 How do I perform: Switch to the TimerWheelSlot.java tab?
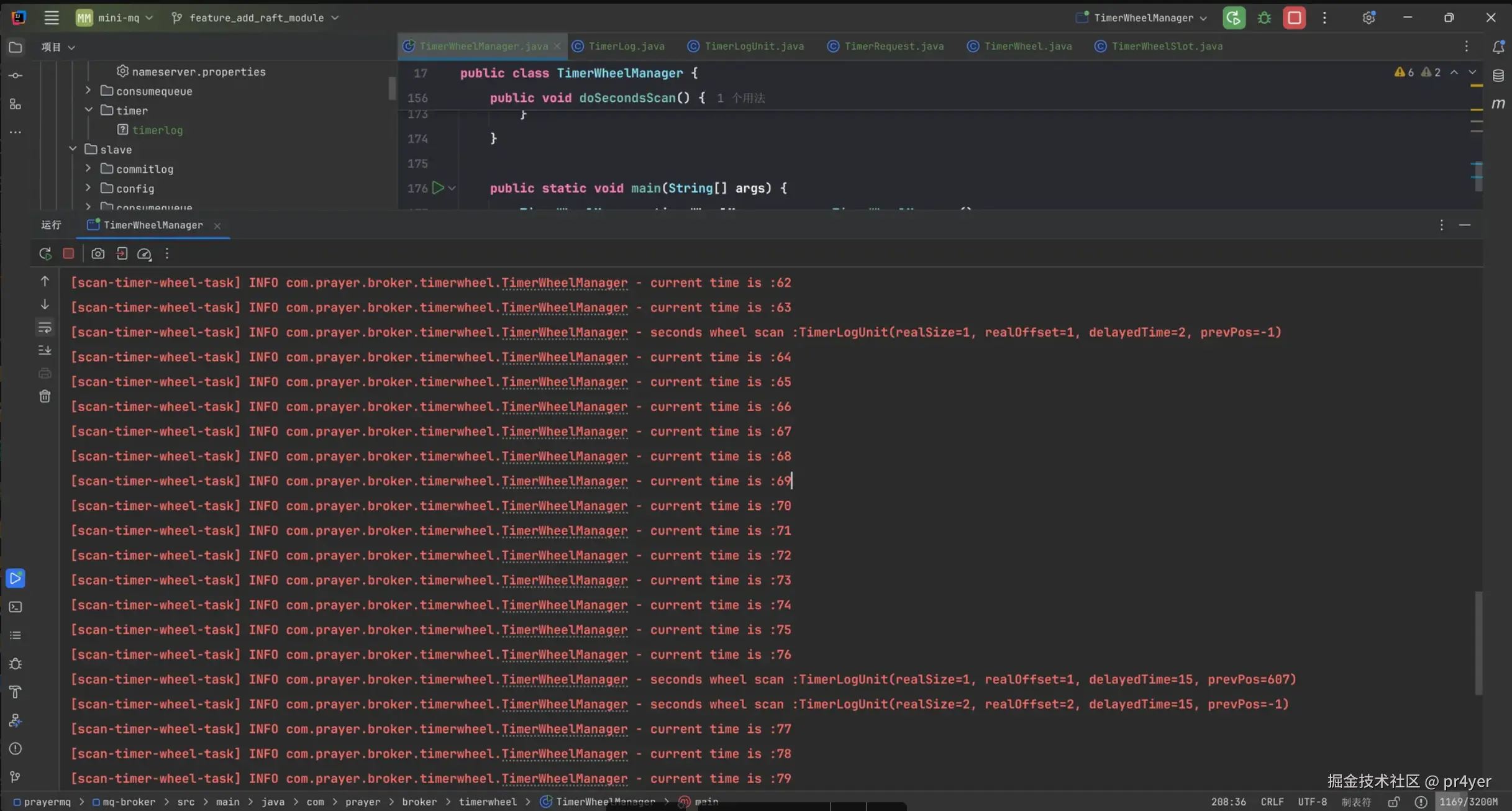[x=1167, y=47]
